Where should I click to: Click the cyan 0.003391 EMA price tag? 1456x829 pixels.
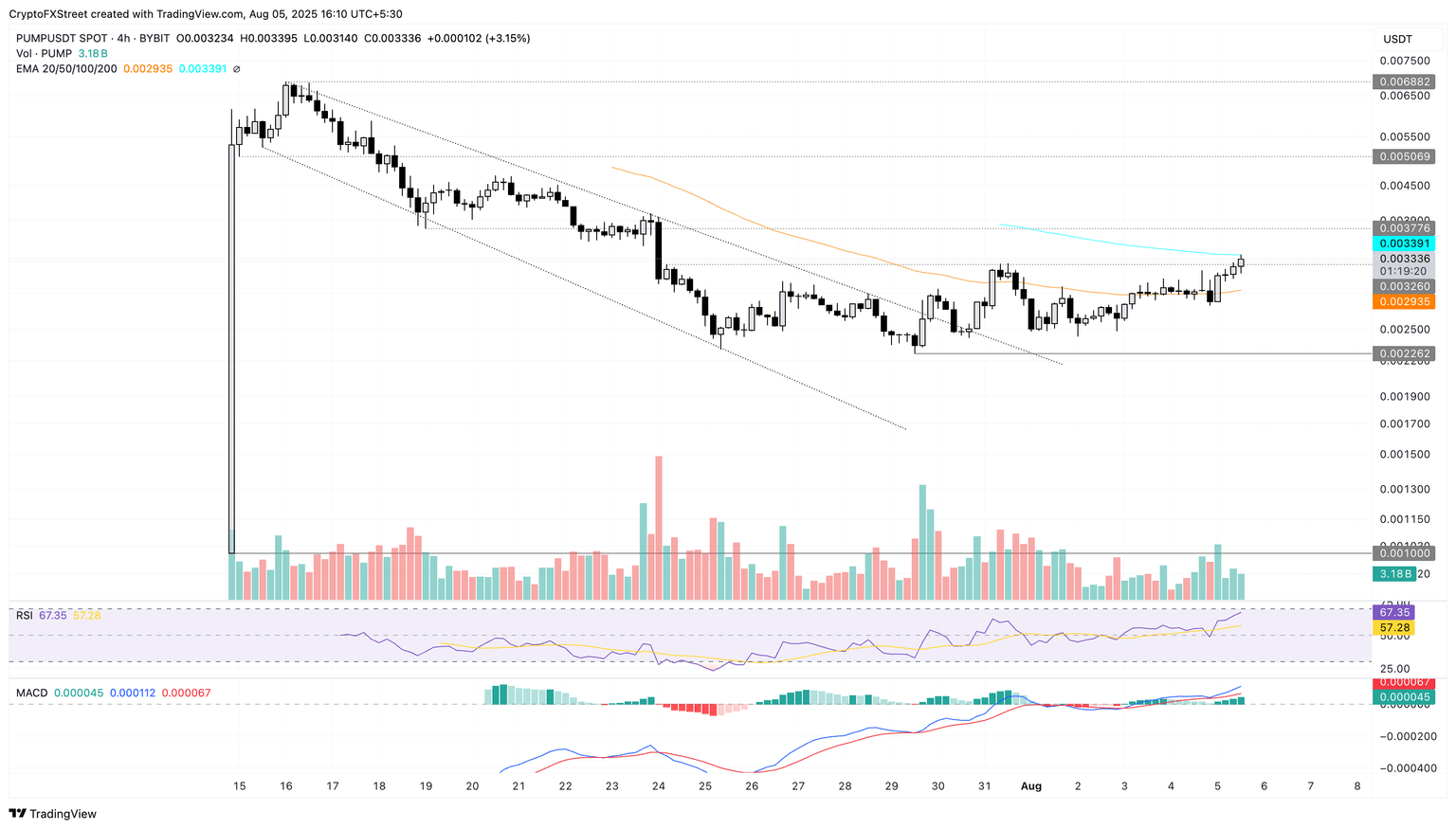coord(1404,243)
